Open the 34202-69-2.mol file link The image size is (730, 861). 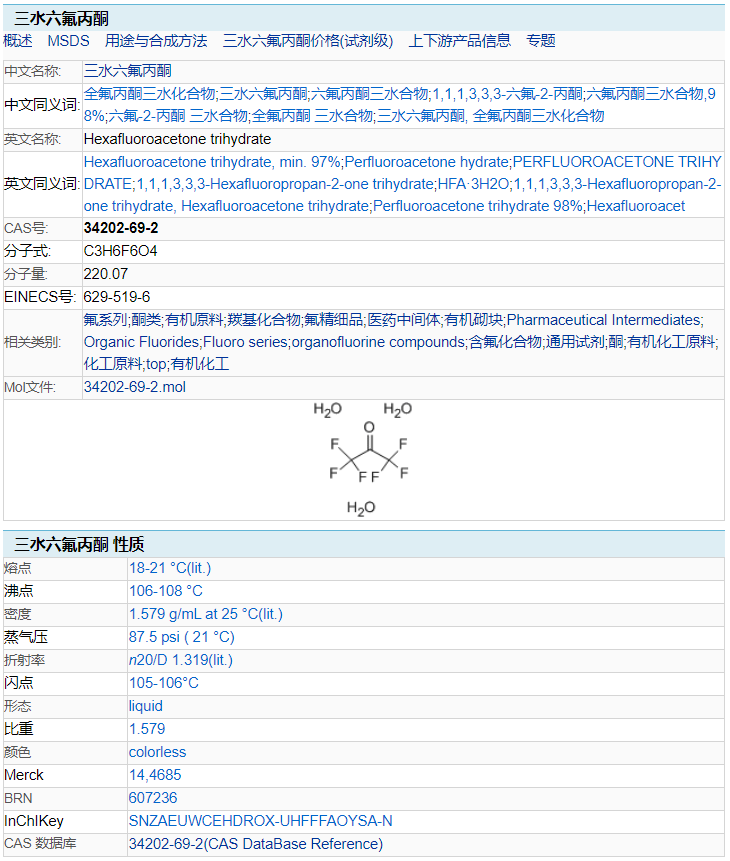point(135,387)
